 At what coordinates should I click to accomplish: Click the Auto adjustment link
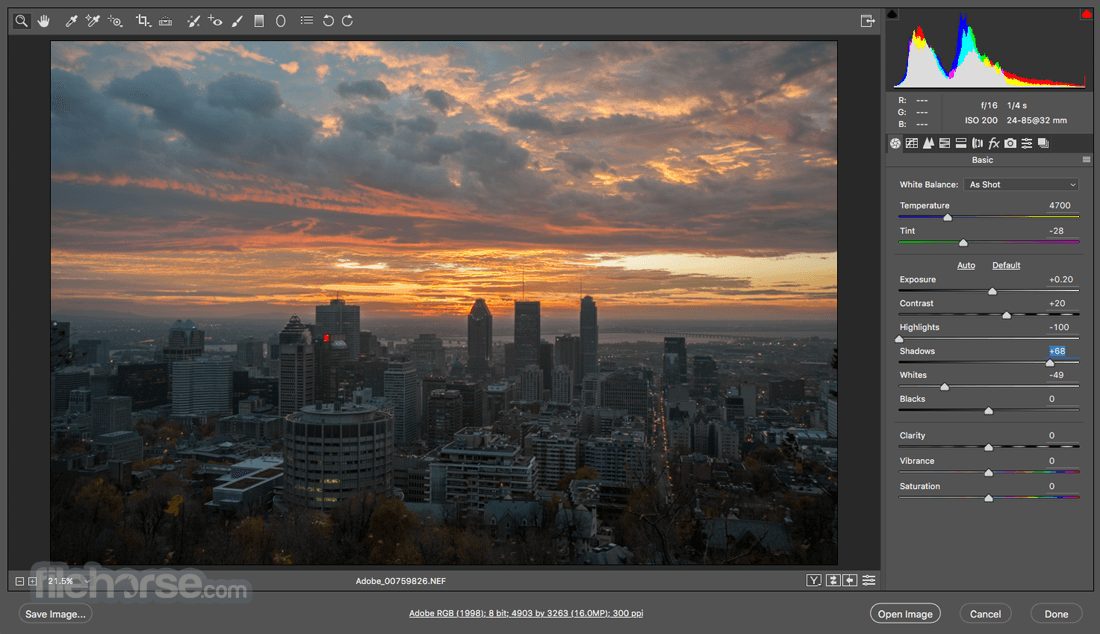coord(966,265)
